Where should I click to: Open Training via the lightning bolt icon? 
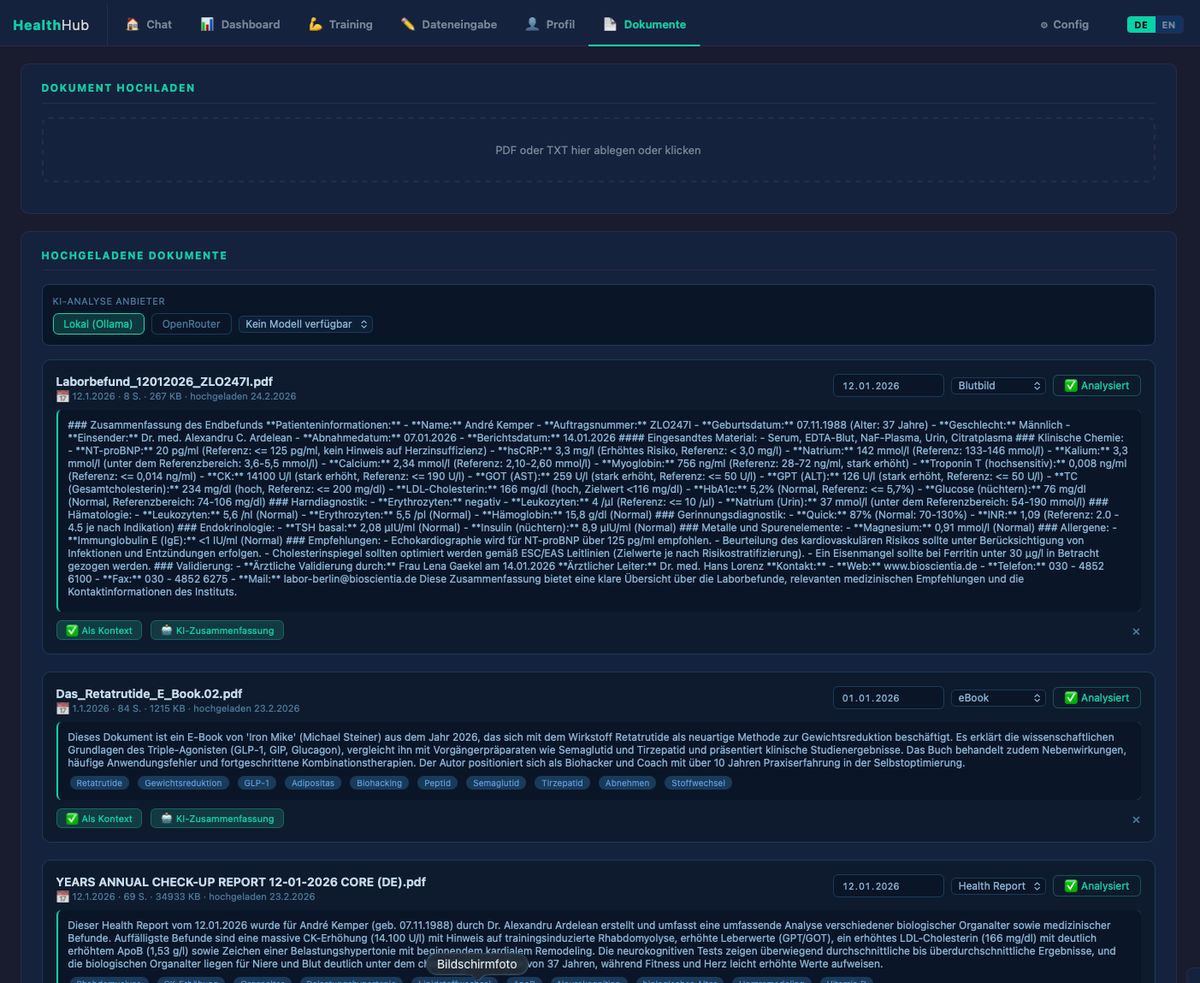point(314,24)
